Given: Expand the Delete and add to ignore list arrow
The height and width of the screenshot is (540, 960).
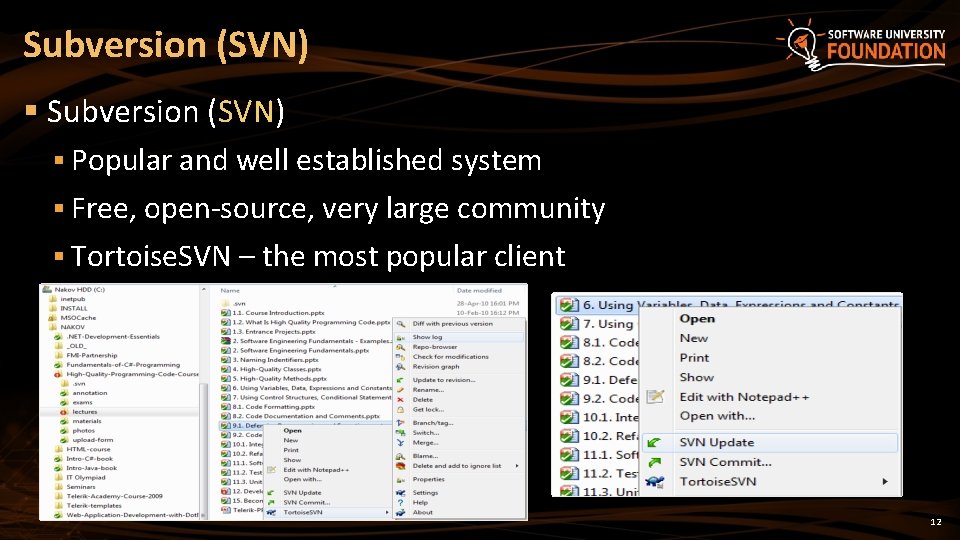Looking at the screenshot, I should click(517, 466).
